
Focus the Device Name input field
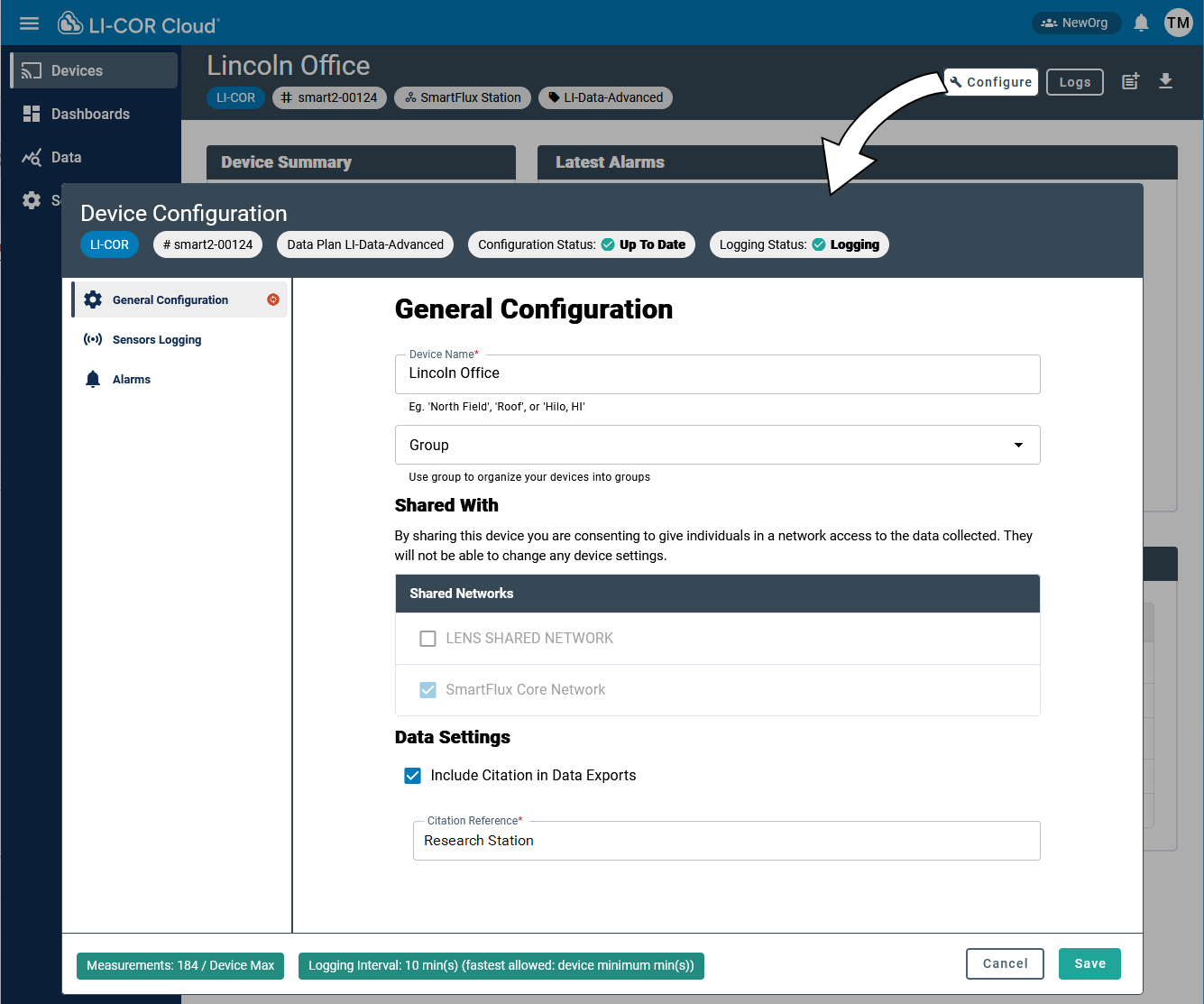point(718,373)
